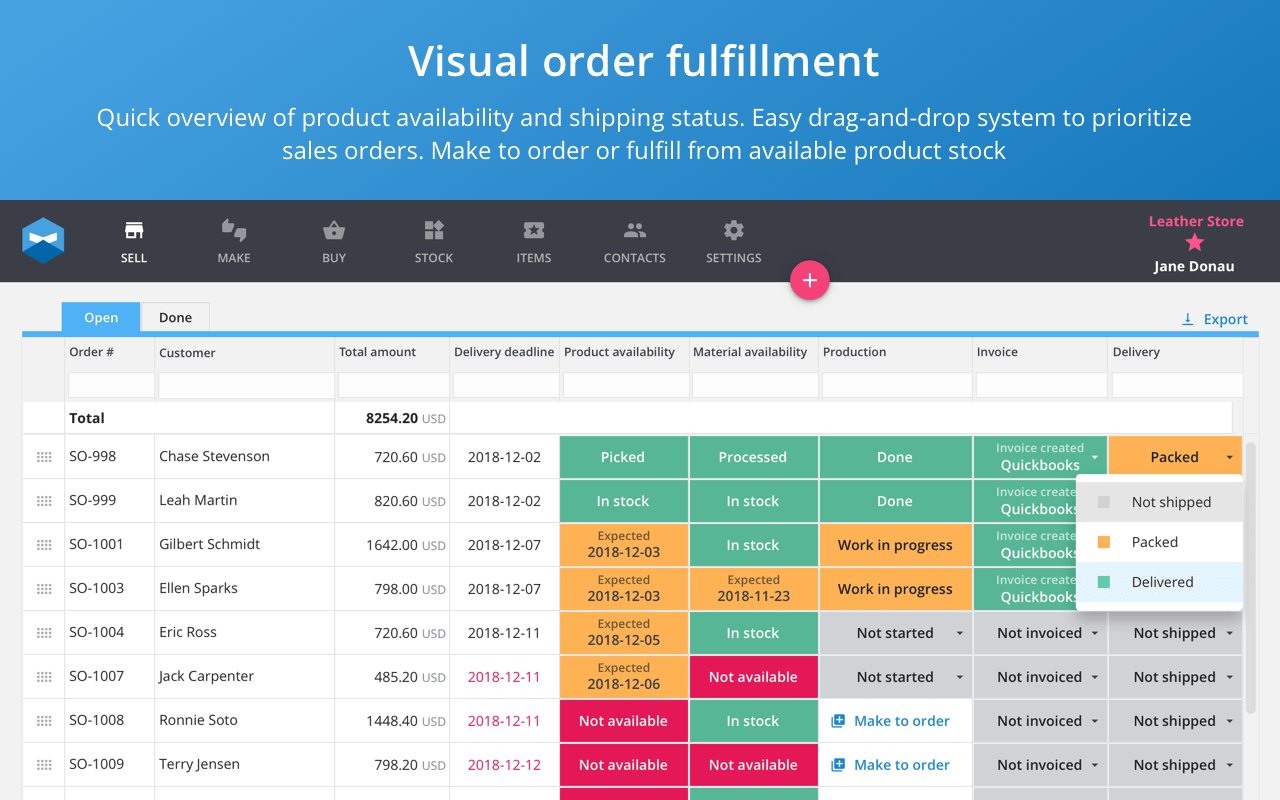Image resolution: width=1280 pixels, height=800 pixels.
Task: Switch to the Done tab
Action: click(x=175, y=317)
